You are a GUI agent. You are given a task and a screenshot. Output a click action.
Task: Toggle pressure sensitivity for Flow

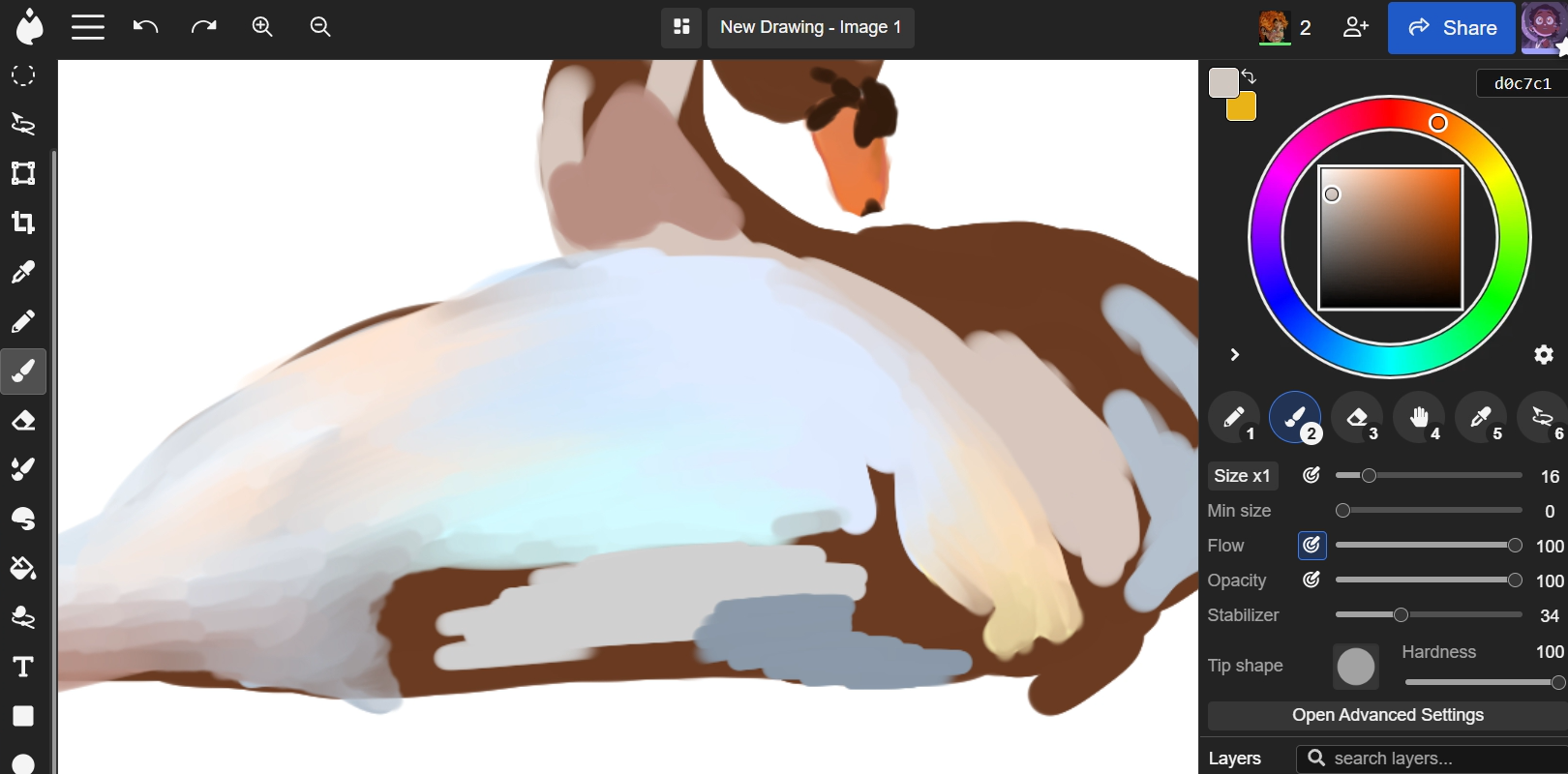click(x=1312, y=546)
